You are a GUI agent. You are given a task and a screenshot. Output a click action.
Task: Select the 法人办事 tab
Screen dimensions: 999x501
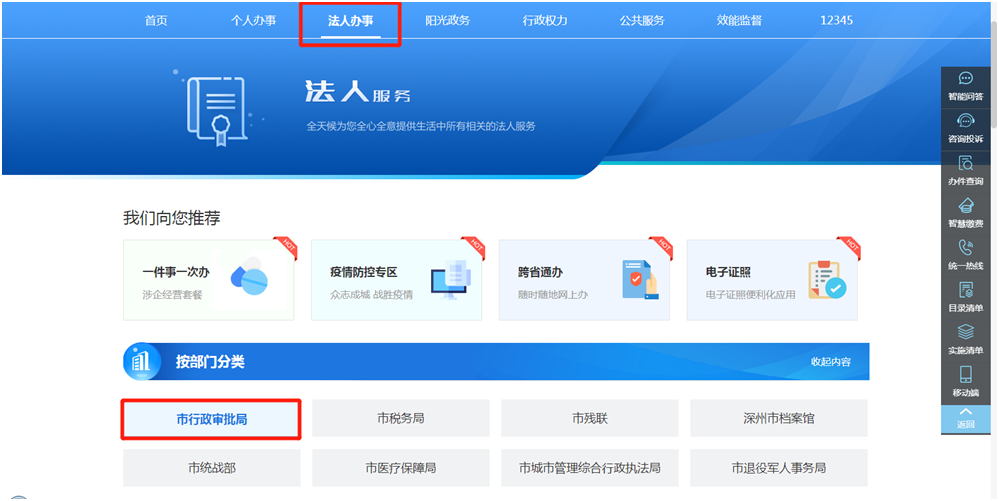click(350, 20)
